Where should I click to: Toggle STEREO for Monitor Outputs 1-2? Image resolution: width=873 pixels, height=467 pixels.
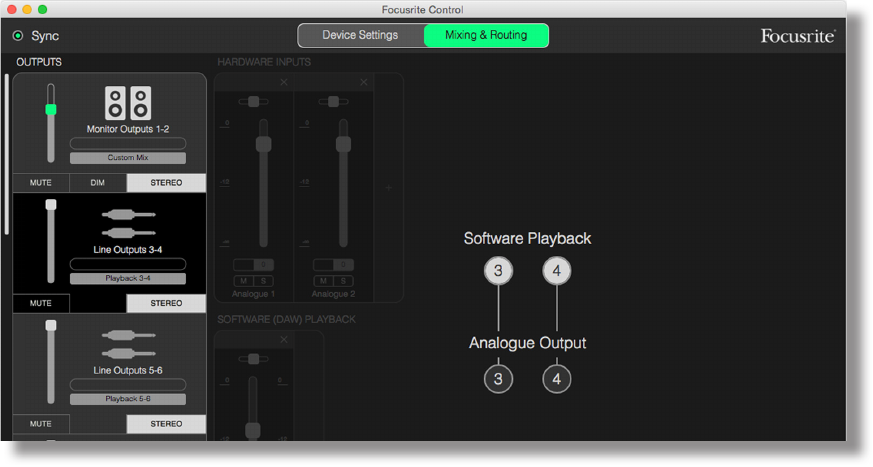[166, 183]
